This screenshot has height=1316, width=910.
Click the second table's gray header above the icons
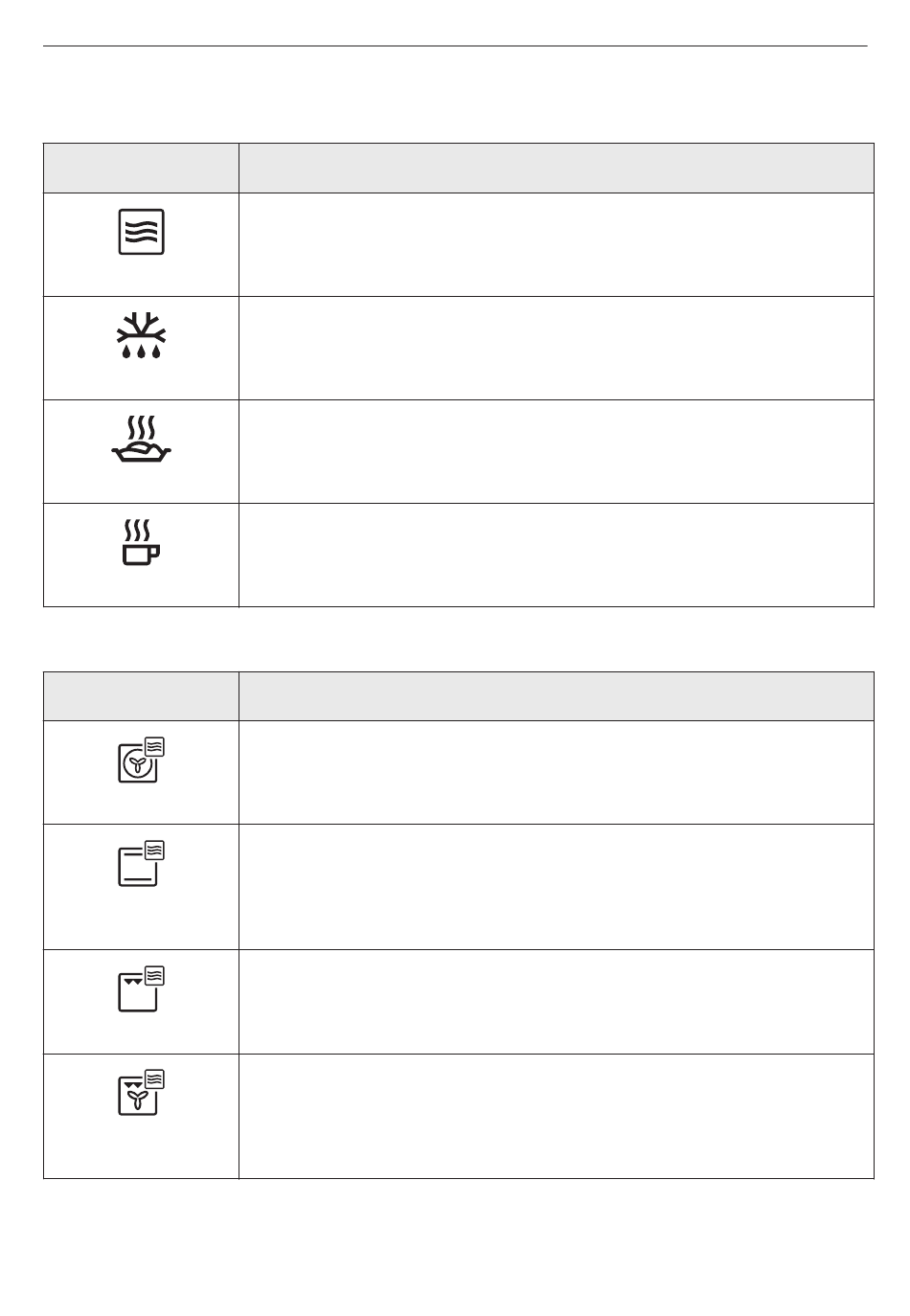[x=141, y=696]
